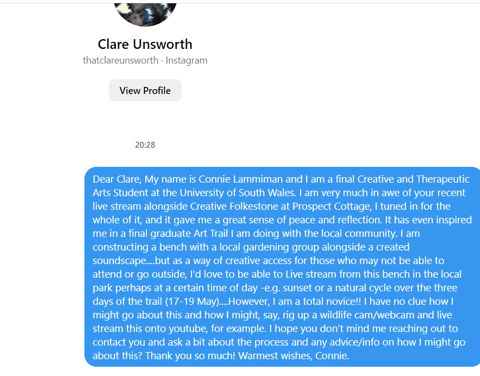
Task: Click "wildlife cam/webcam" in the message
Action: [x=367, y=315]
